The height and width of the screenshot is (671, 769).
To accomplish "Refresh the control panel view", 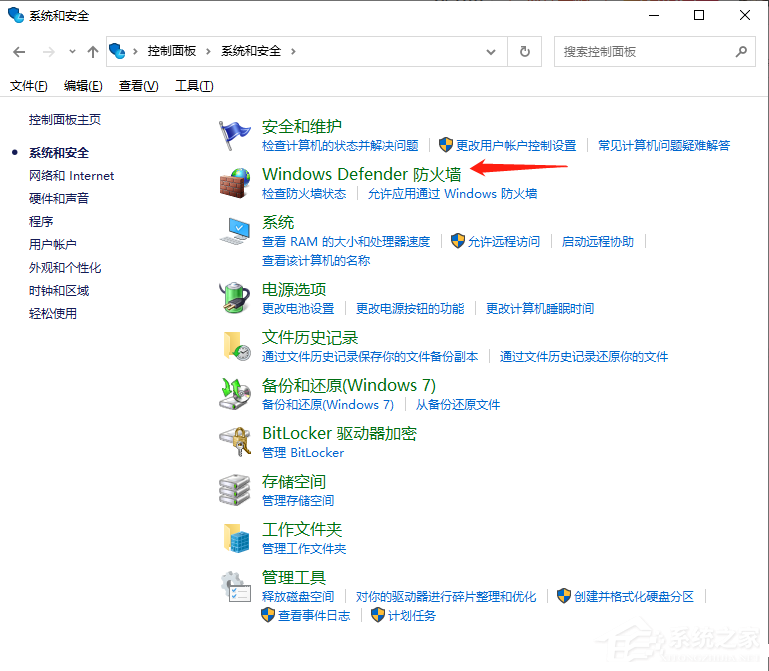I will click(x=525, y=51).
